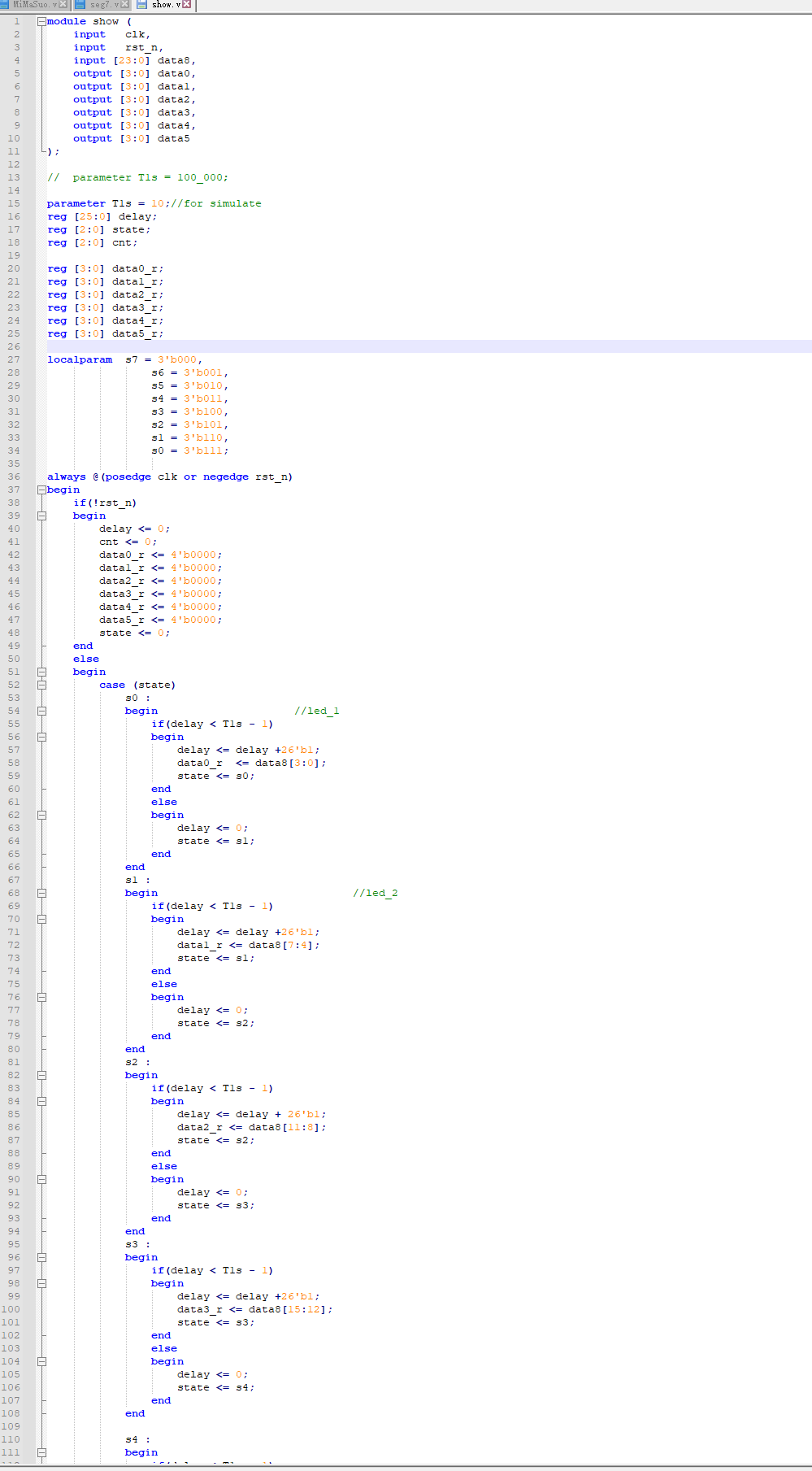This screenshot has width=812, height=1471.
Task: Click the commented 'parameter T1s = 100_000;' line
Action: click(137, 177)
